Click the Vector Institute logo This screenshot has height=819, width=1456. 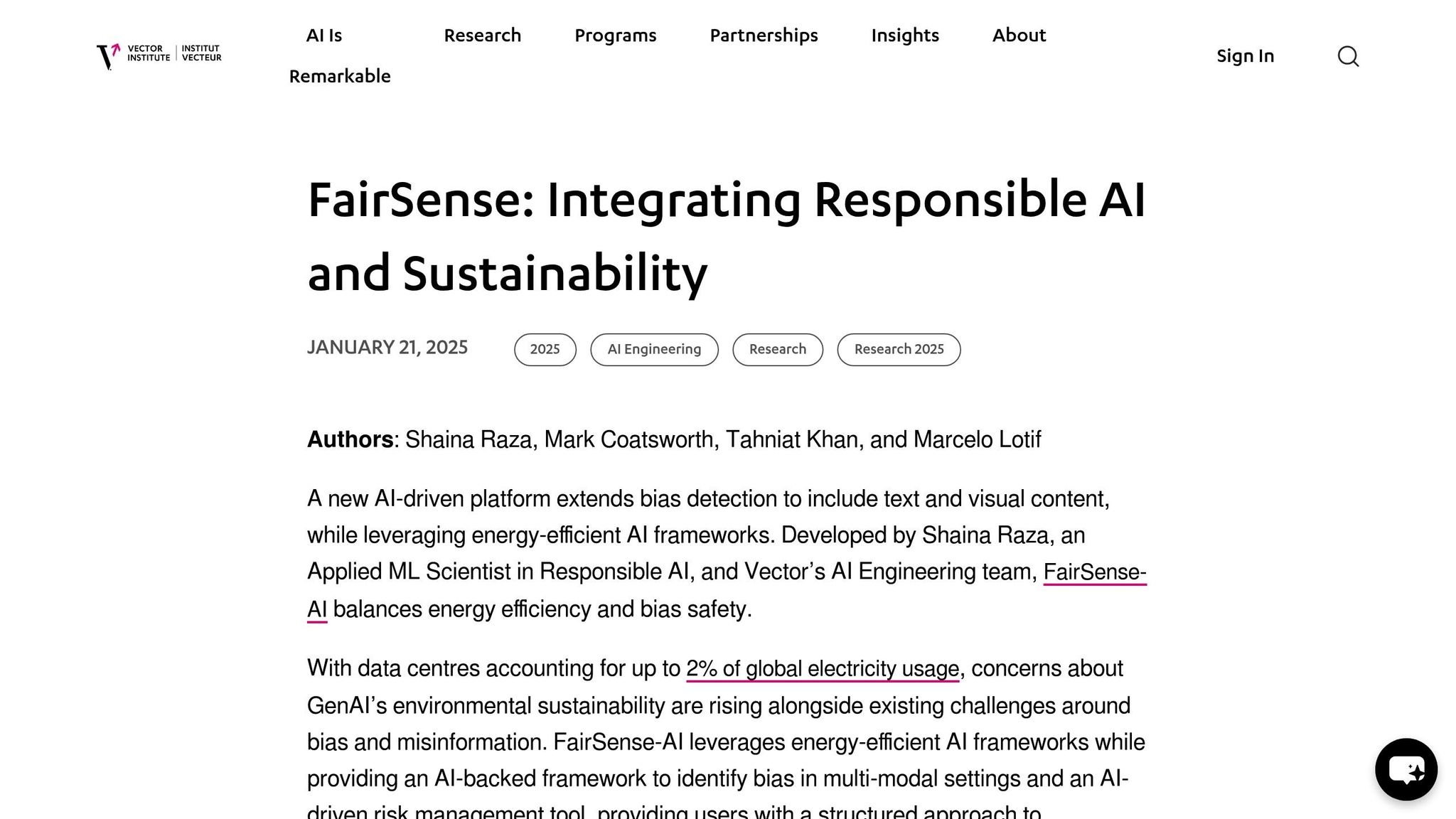159,56
